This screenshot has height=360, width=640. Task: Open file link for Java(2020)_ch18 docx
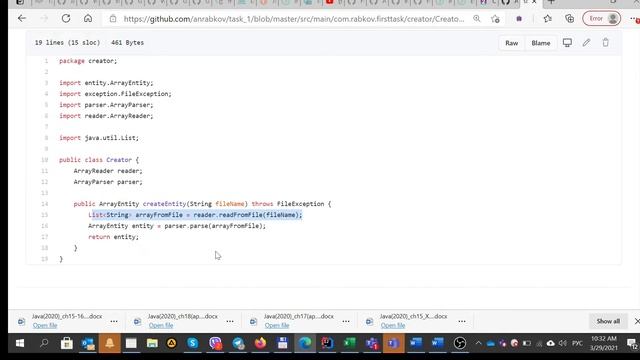(161, 325)
